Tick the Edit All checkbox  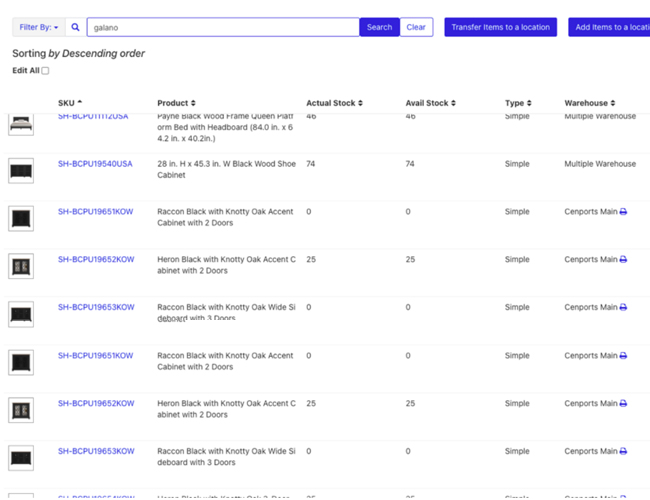(x=45, y=71)
